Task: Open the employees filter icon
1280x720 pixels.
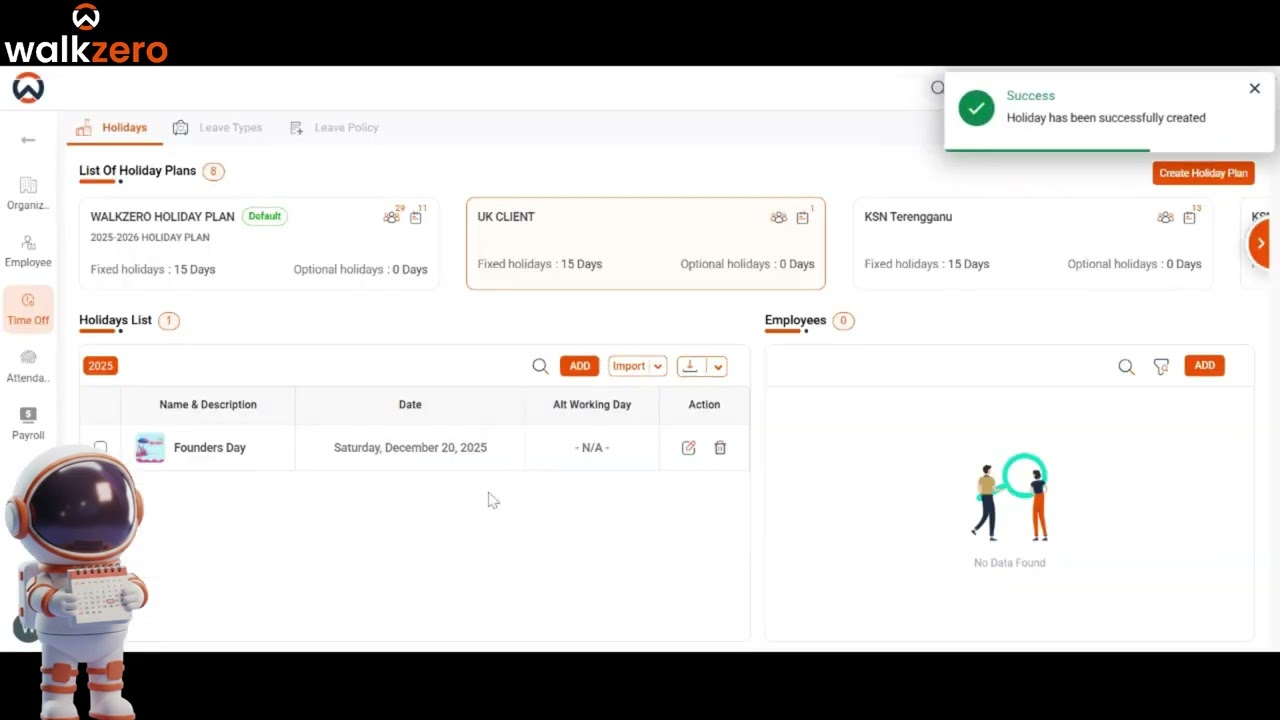Action: pos(1161,367)
